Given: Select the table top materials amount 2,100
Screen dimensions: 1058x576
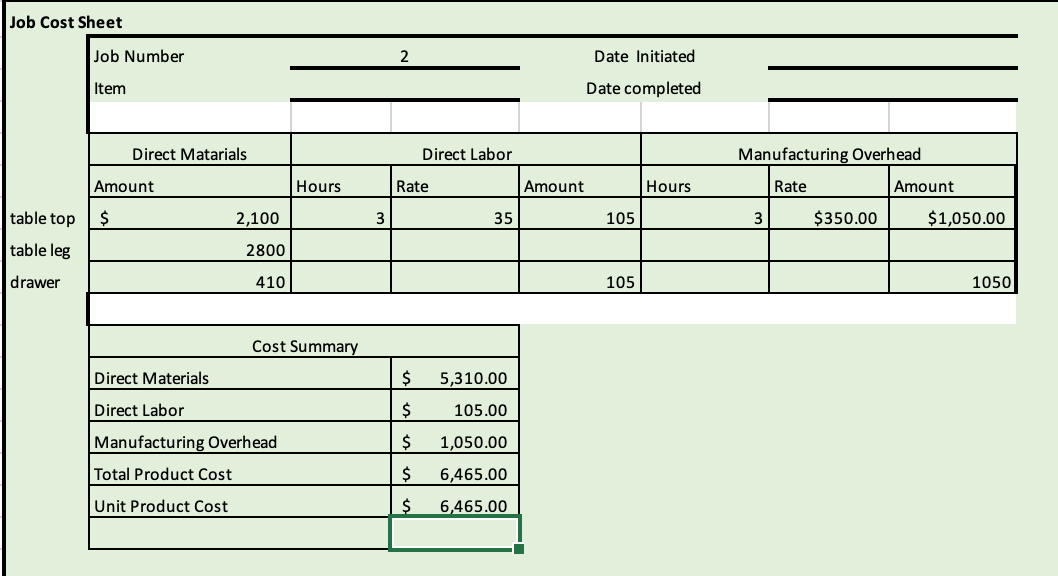Looking at the screenshot, I should click(190, 214).
